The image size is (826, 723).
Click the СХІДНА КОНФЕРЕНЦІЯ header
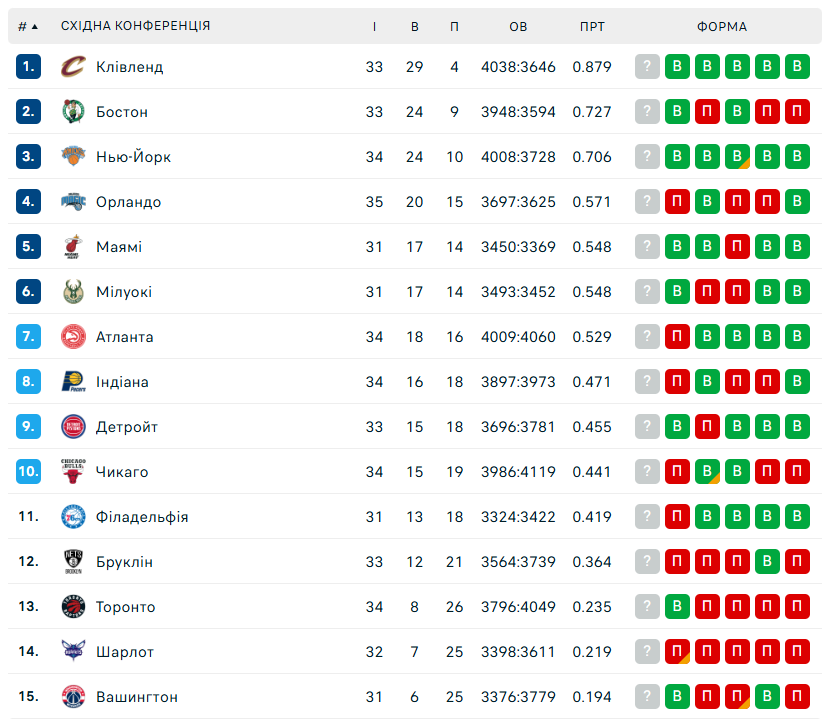tap(135, 26)
